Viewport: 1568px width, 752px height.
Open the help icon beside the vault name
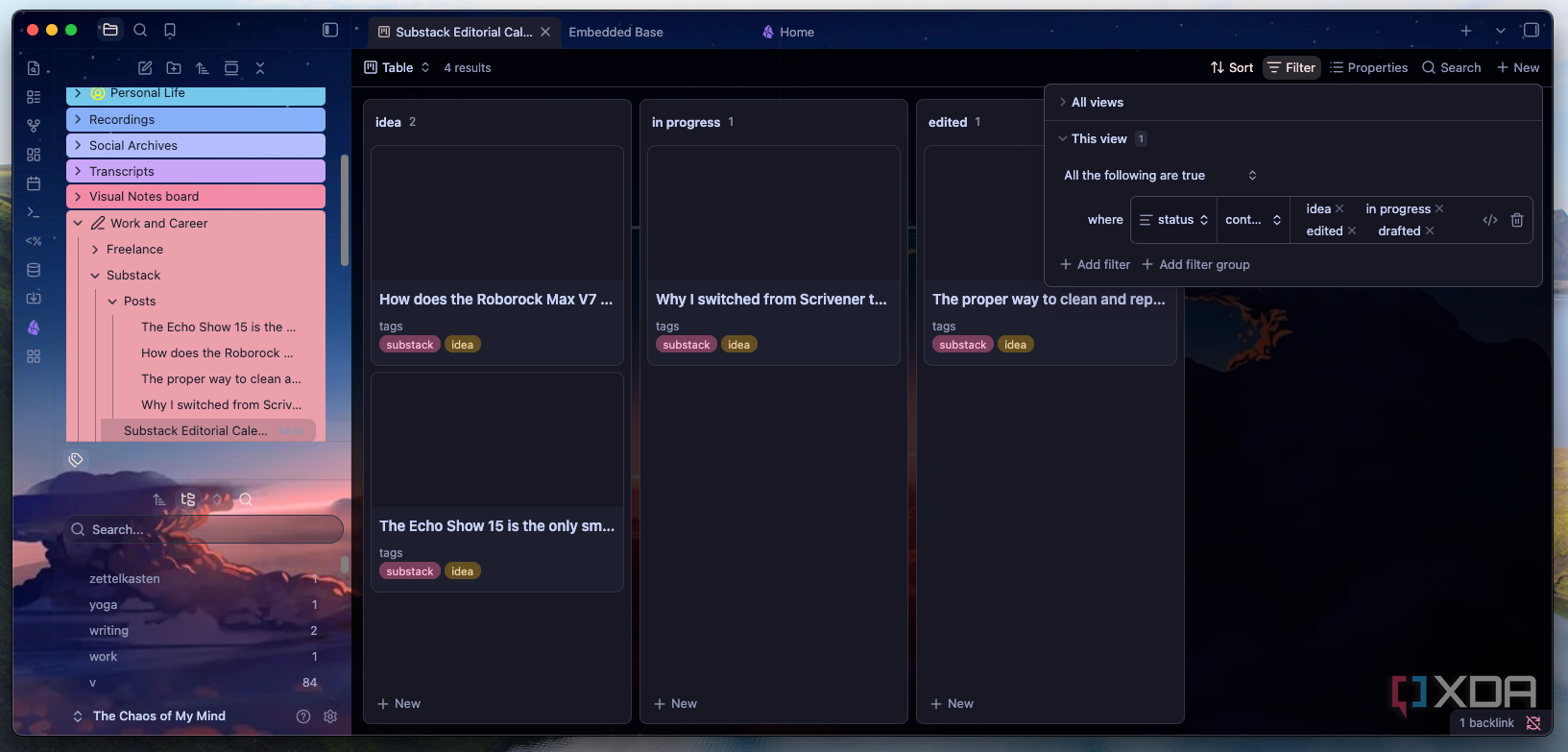click(x=303, y=716)
